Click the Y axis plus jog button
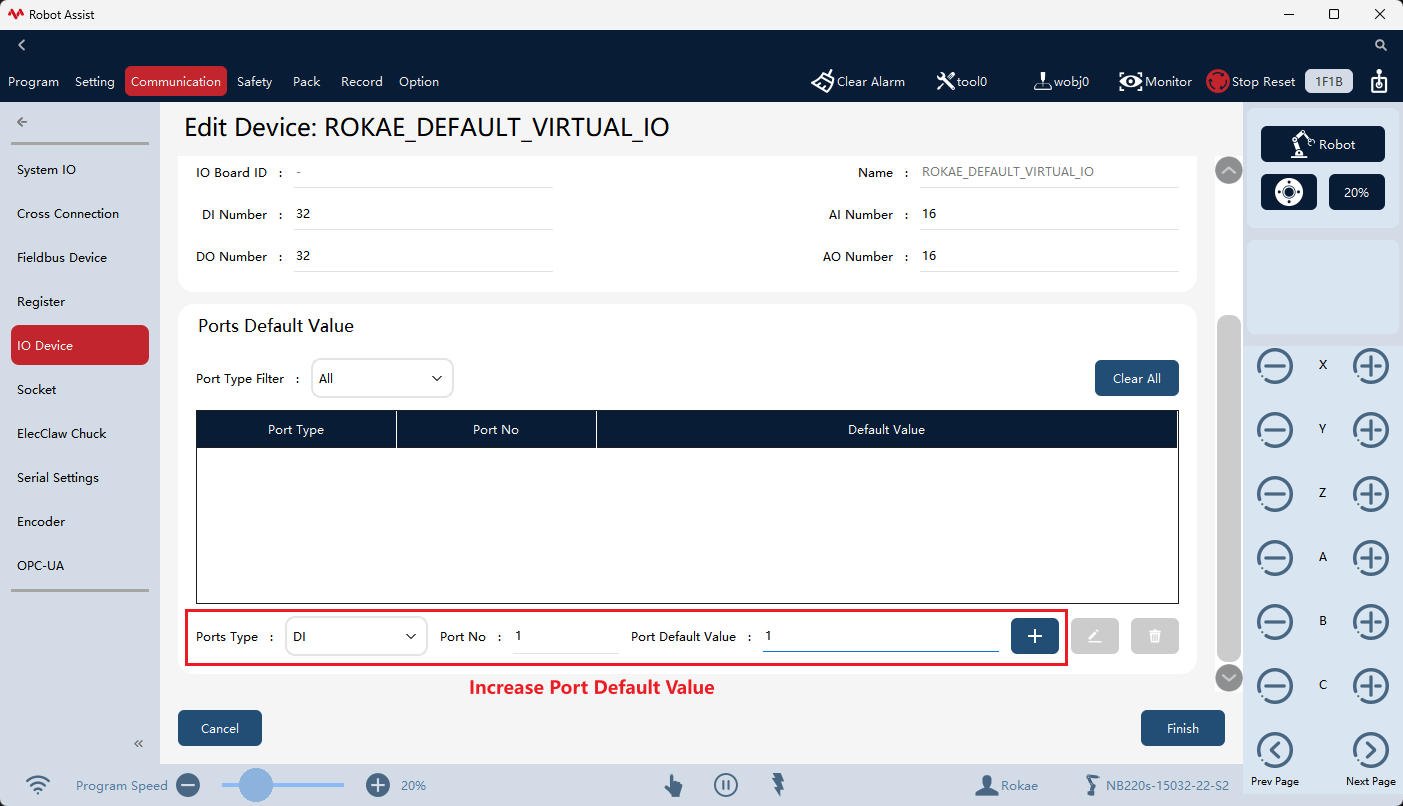1403x806 pixels. tap(1371, 430)
